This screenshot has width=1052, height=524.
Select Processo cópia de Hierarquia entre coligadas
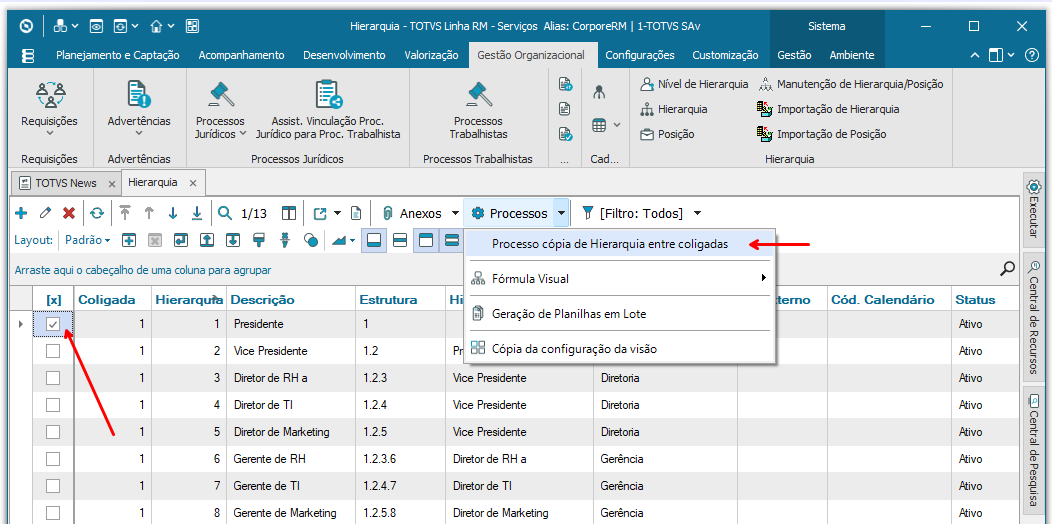pos(610,244)
